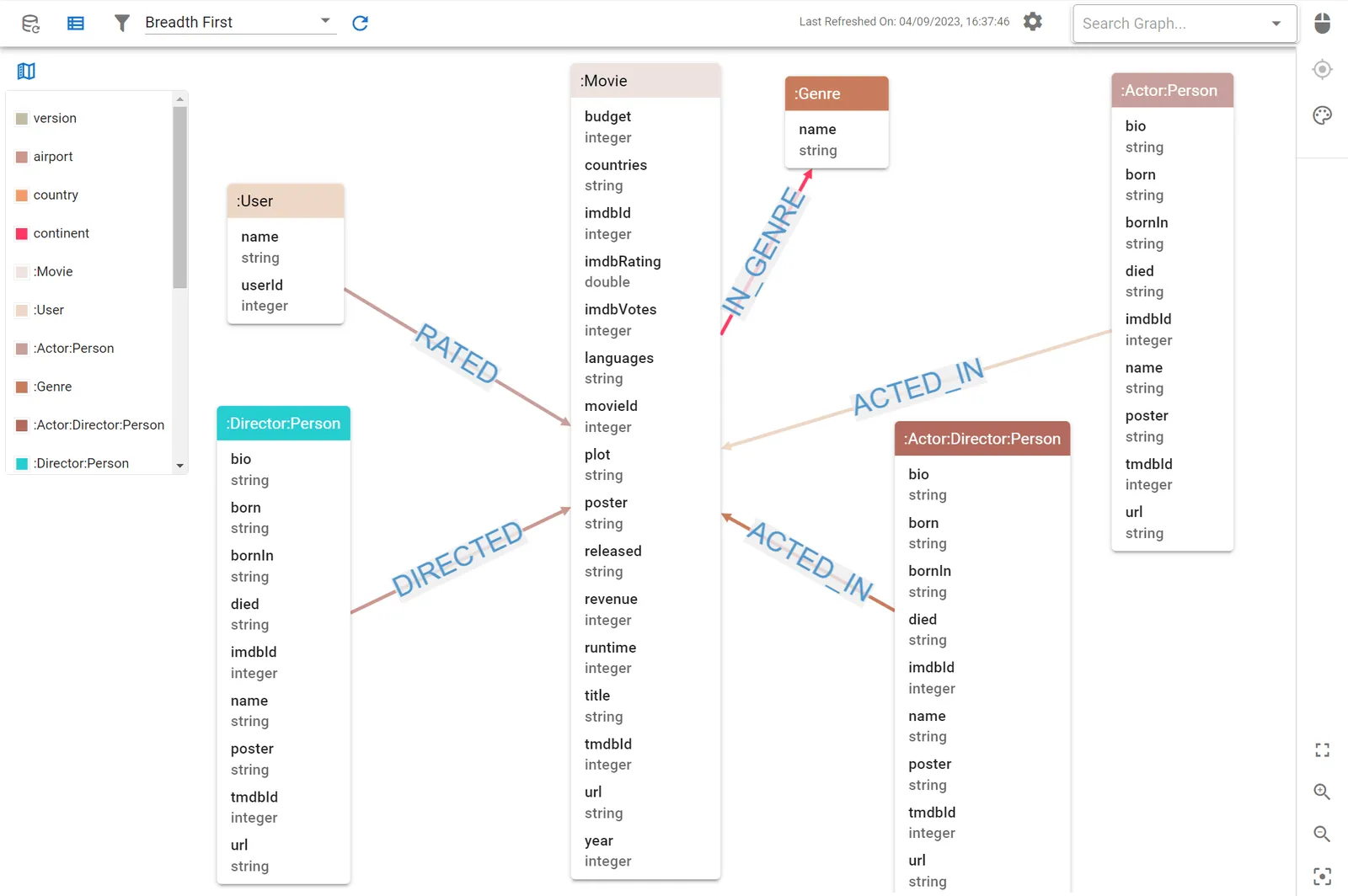The height and width of the screenshot is (896, 1348).
Task: Open the color palette icon
Action: coord(1323,115)
